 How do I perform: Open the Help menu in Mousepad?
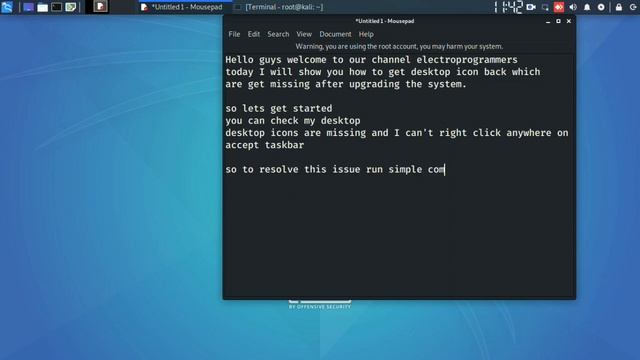click(366, 34)
